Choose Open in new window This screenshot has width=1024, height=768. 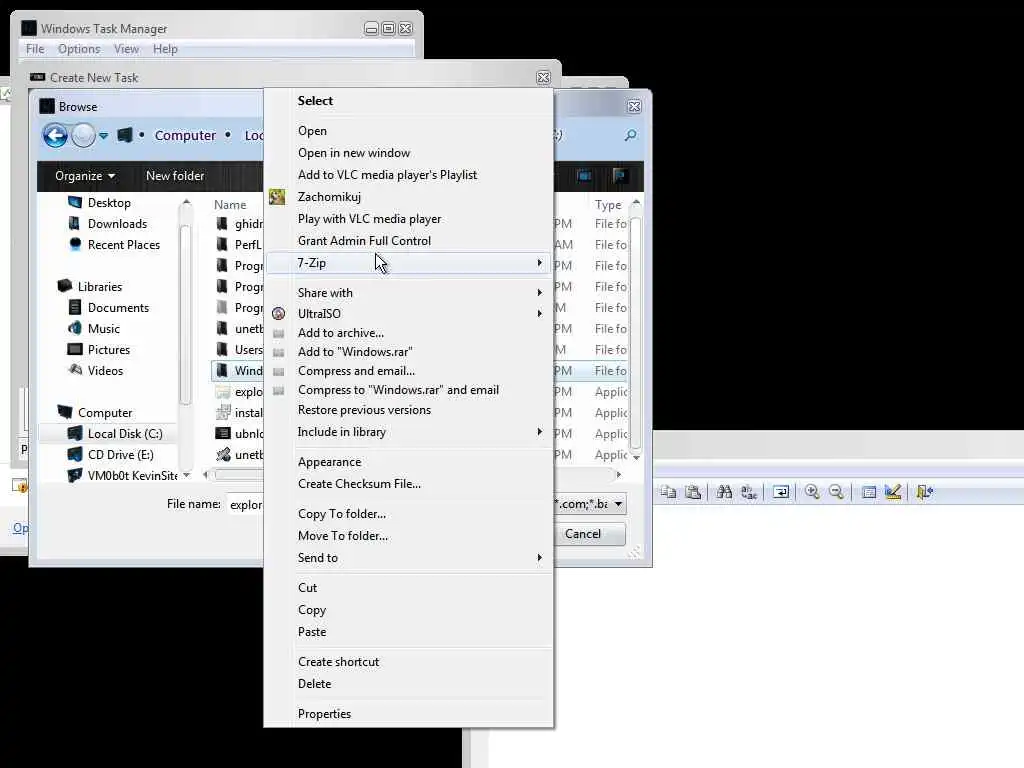(409, 153)
